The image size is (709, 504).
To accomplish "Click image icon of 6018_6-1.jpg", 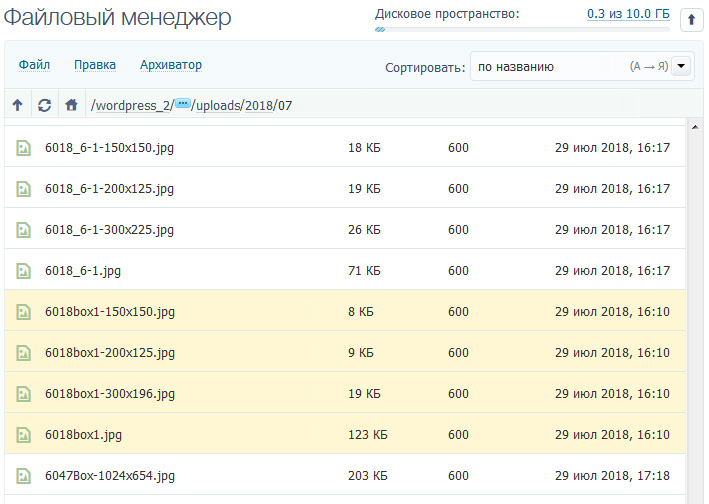I will pyautogui.click(x=24, y=271).
